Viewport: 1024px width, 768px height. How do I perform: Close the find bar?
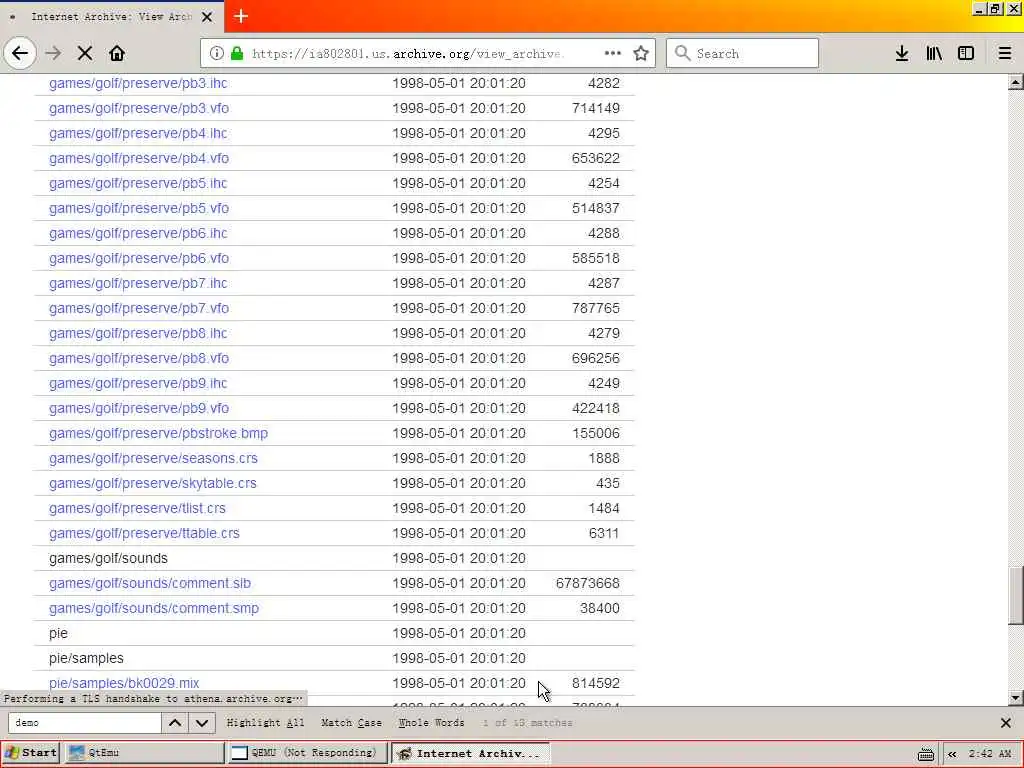tap(1006, 722)
